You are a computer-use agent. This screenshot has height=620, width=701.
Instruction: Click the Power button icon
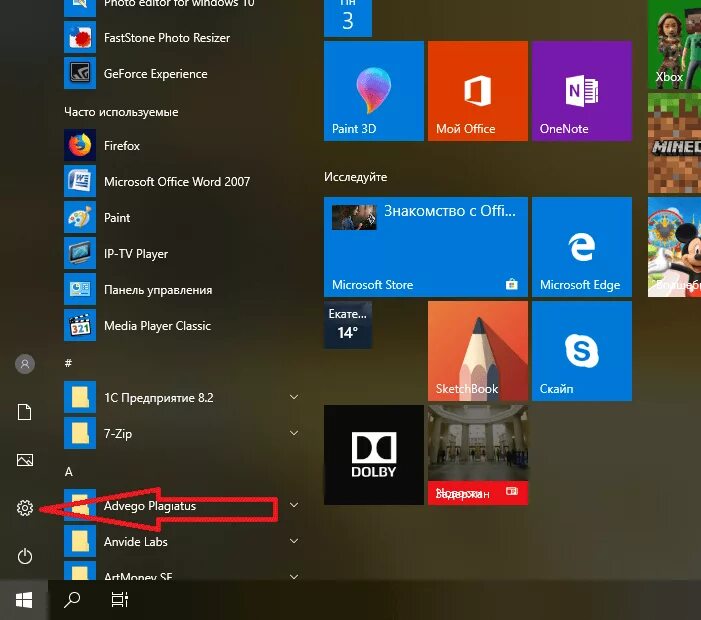(x=25, y=556)
